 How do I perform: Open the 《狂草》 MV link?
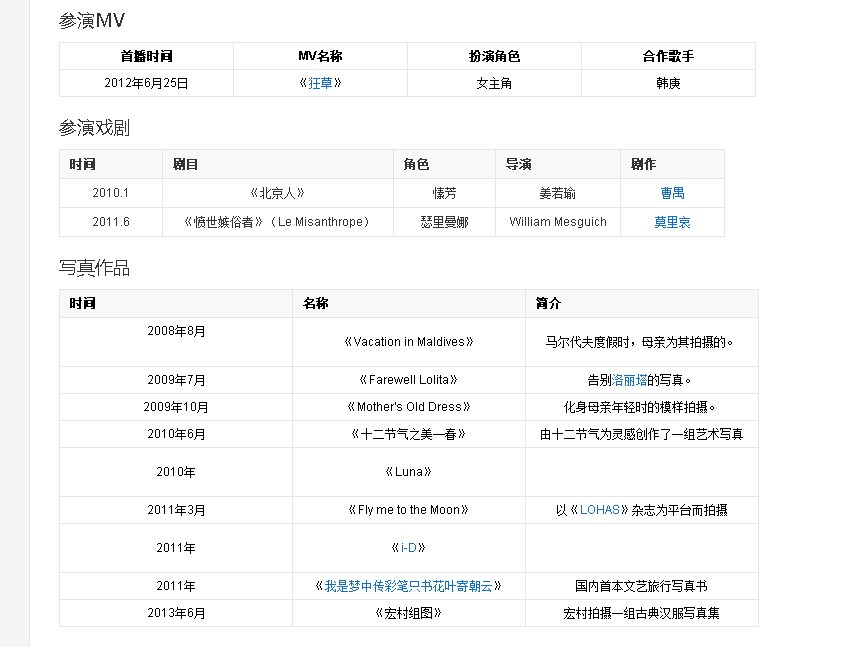(x=320, y=82)
